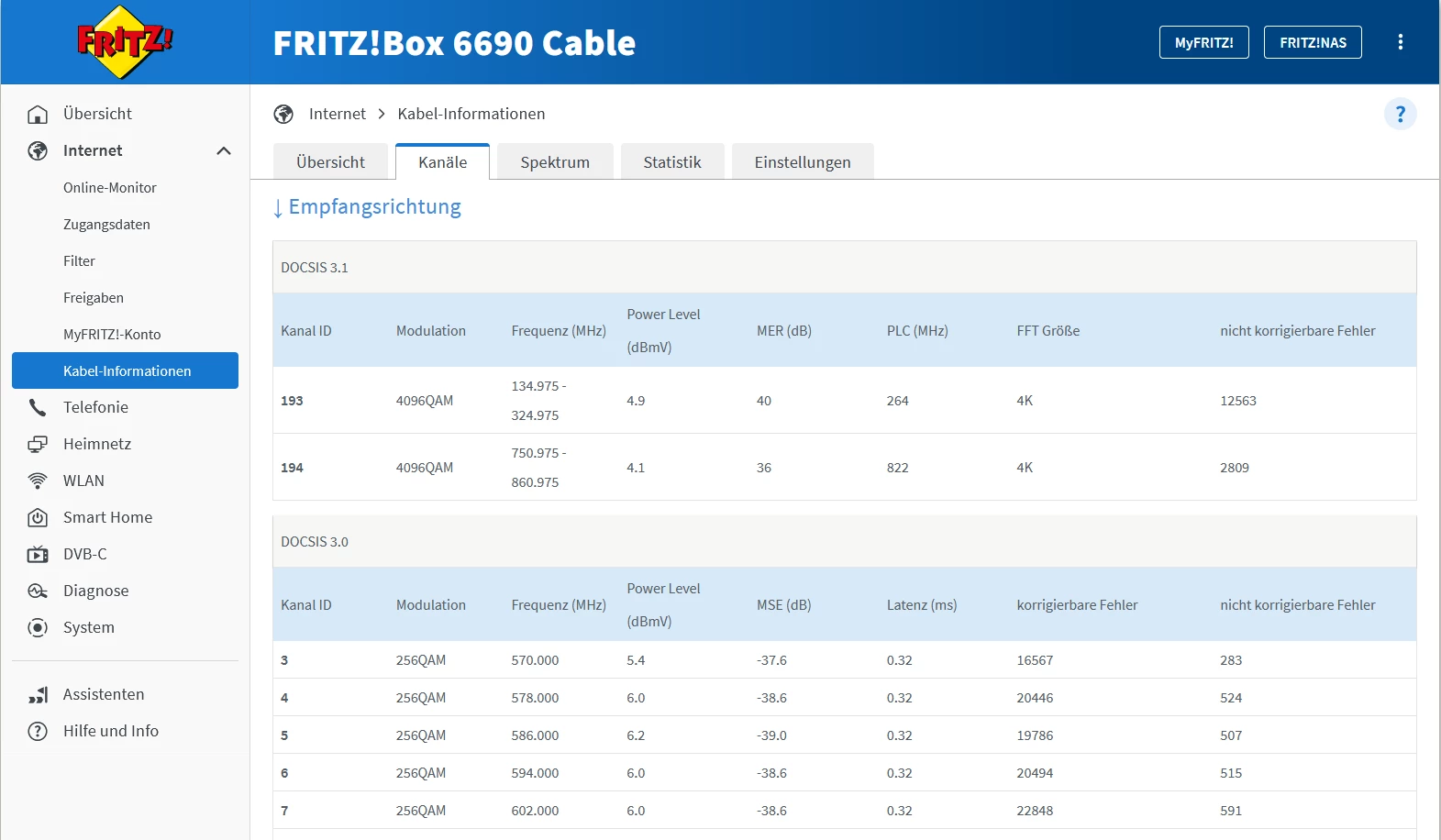The width and height of the screenshot is (1441, 840).
Task: Click the Kabel-Informationen breadcrumb
Action: pos(471,114)
